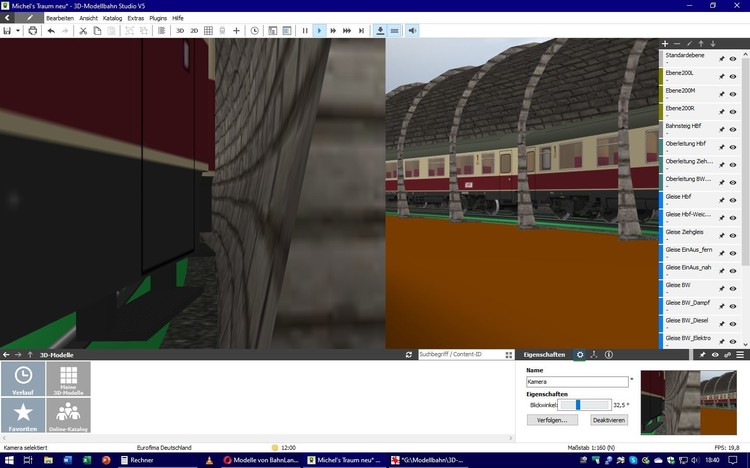Open the Plugins menu
The height and width of the screenshot is (468, 750).
point(158,18)
